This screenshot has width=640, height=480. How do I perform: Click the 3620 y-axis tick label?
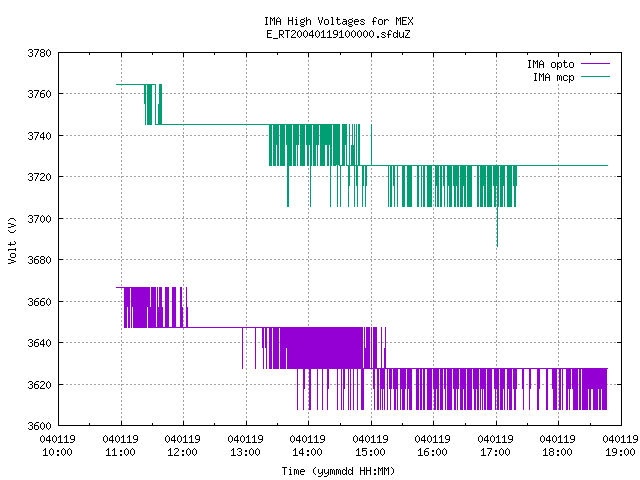[x=40, y=384]
